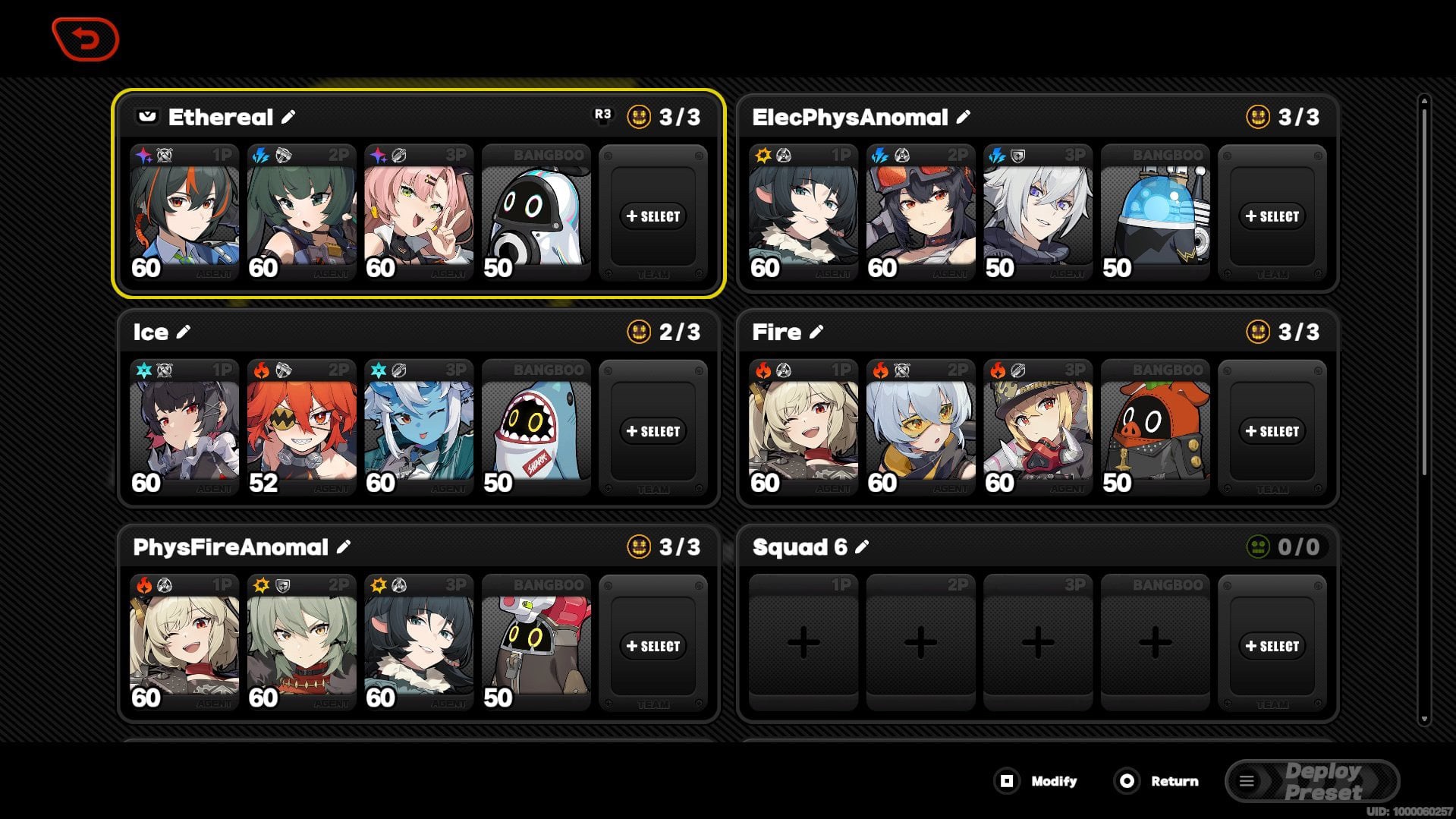
Task: Edit PhysFireAnomal name with pencil icon
Action: pos(344,547)
